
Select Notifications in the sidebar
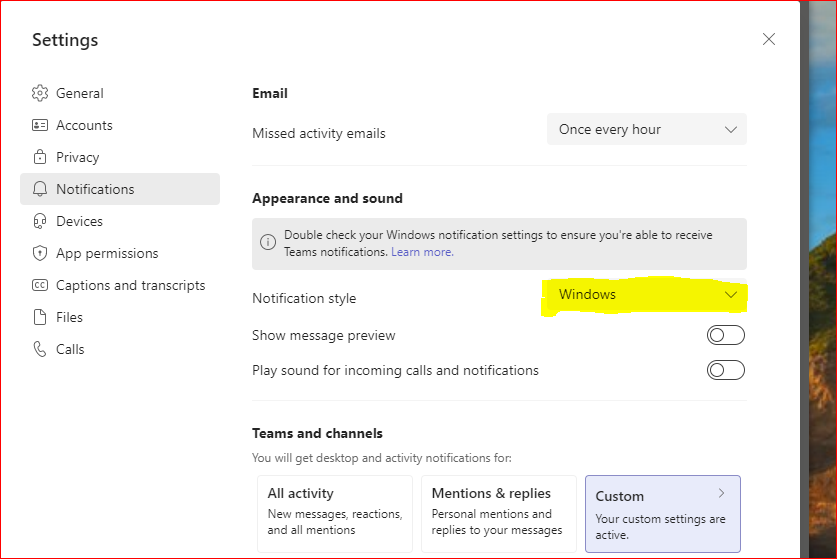click(x=120, y=189)
